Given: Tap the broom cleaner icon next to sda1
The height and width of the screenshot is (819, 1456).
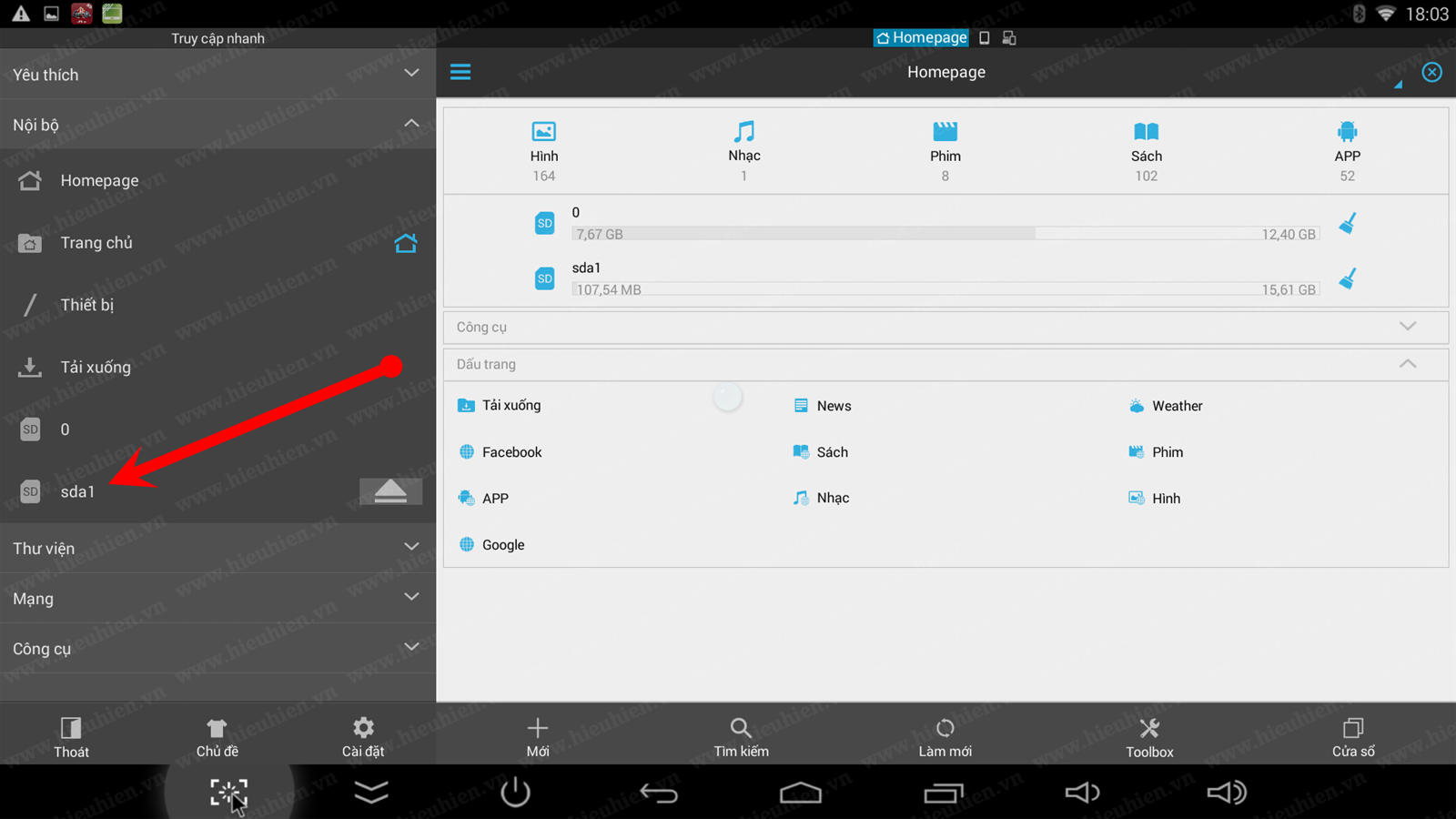Looking at the screenshot, I should coord(1348,279).
